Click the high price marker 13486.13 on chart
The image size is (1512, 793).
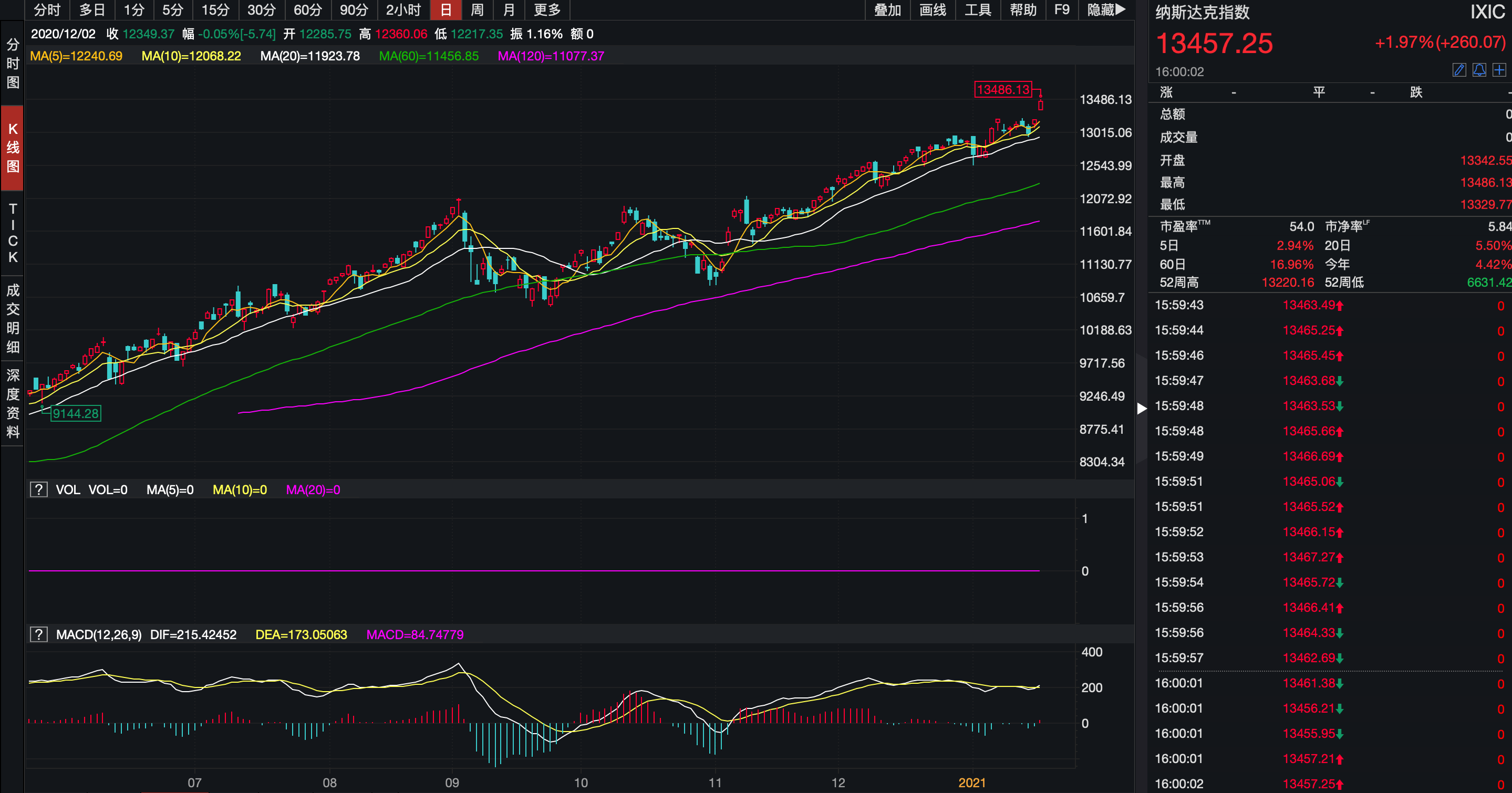[1003, 89]
